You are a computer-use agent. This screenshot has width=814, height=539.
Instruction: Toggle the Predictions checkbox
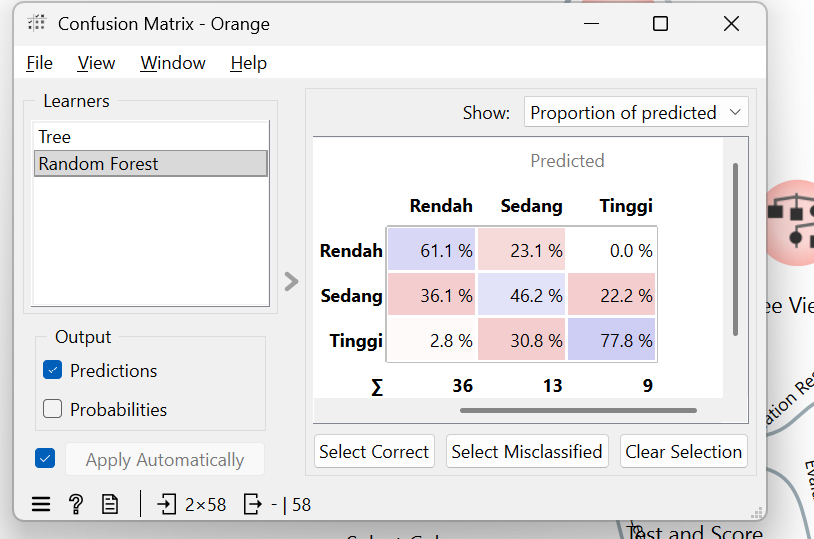click(52, 370)
